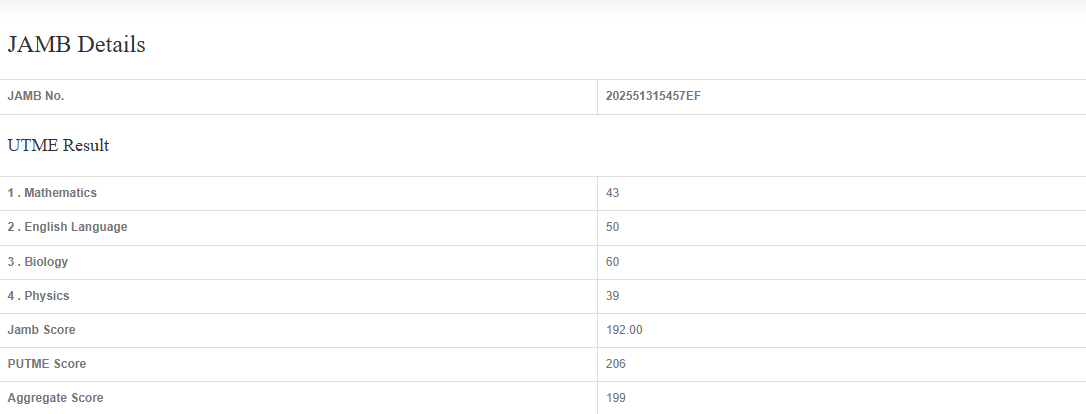Click the Mathematics score of 43
Image resolution: width=1086 pixels, height=414 pixels.
(613, 192)
